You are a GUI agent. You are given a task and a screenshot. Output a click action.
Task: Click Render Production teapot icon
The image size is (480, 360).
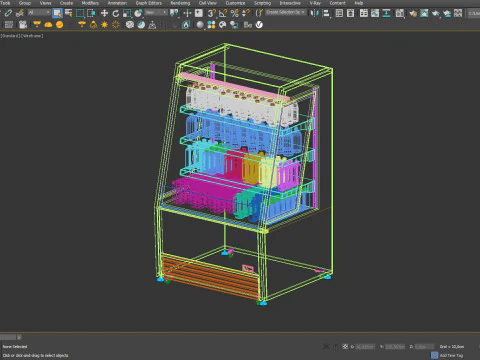point(435,13)
